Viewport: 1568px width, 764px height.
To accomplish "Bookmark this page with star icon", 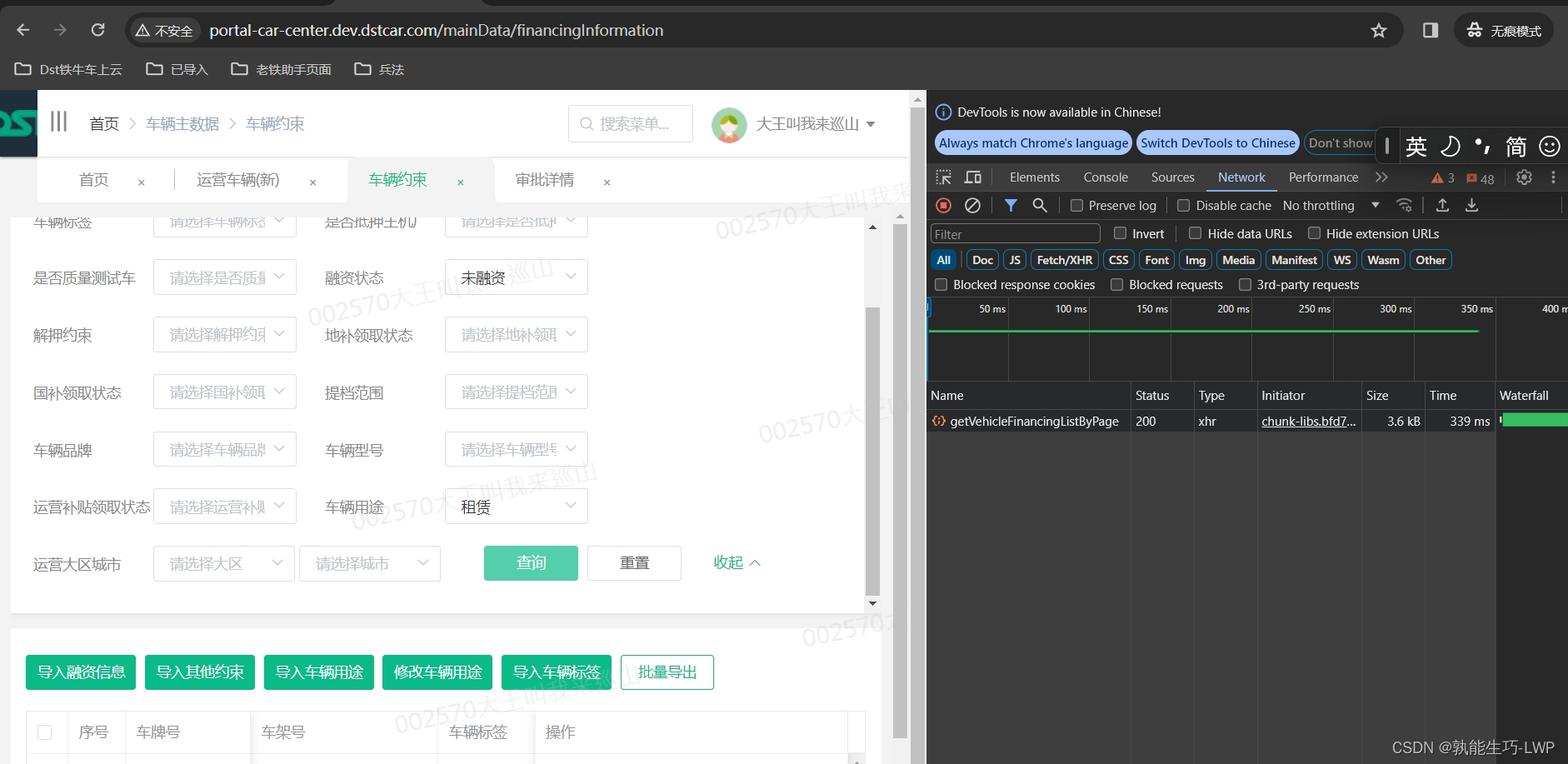I will tap(1379, 31).
